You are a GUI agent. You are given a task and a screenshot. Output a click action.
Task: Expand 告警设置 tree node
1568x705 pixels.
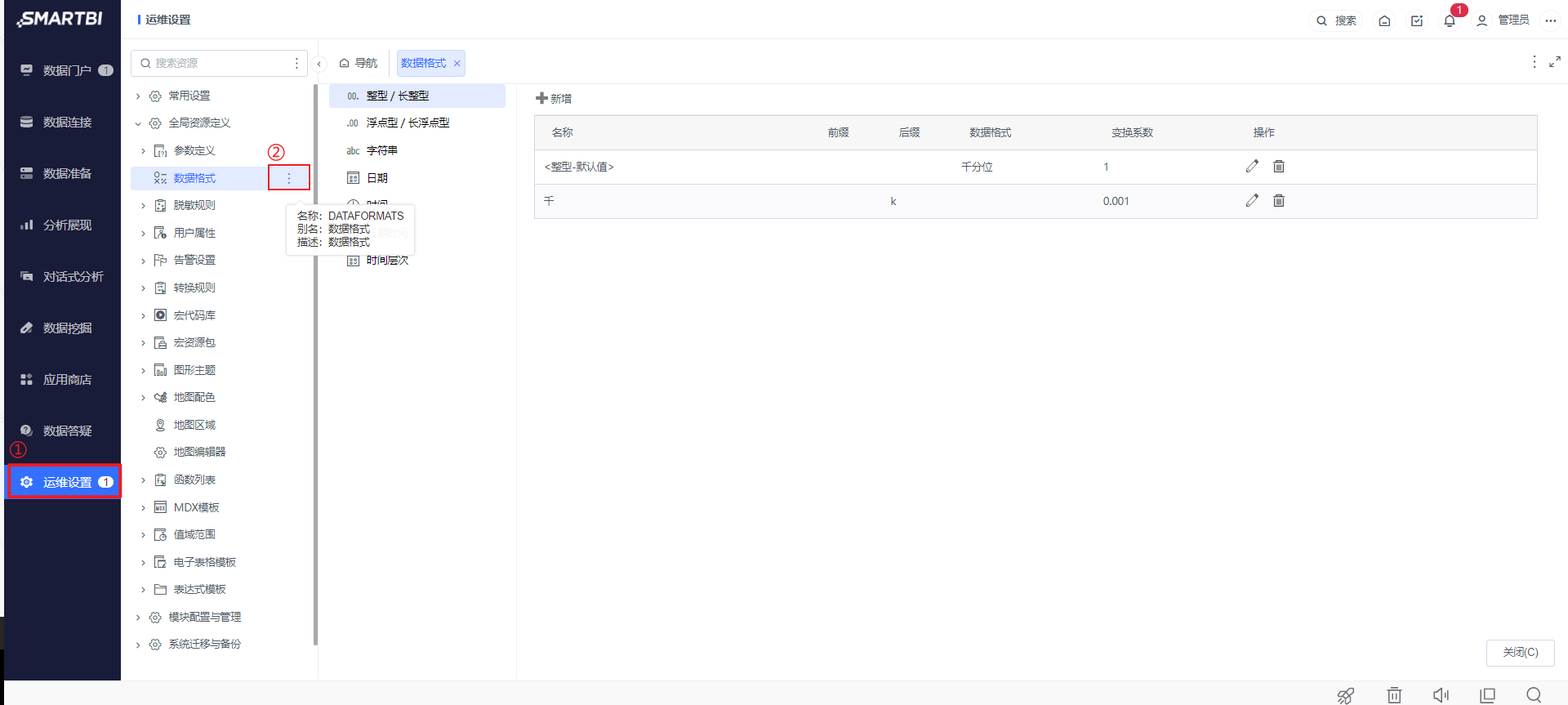pos(143,261)
